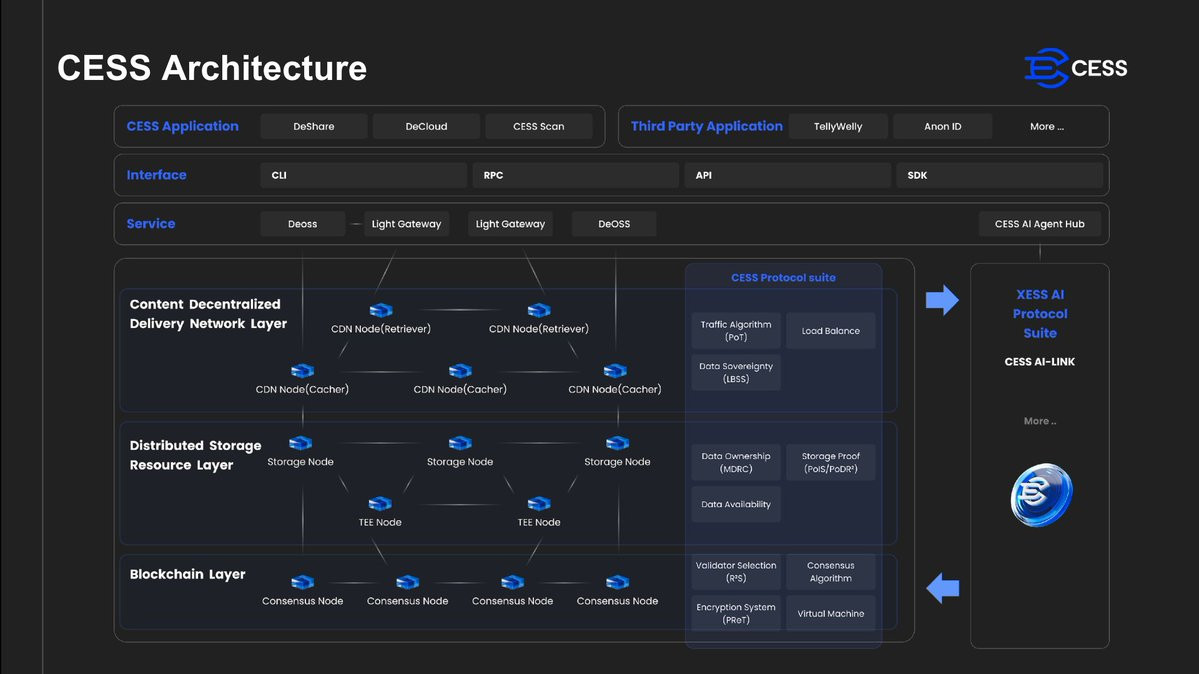The height and width of the screenshot is (674, 1199).
Task: Click the CESS AI-LINK label
Action: 1039,362
